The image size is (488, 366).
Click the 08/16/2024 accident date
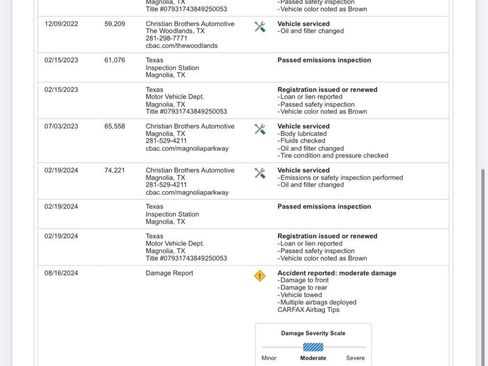click(x=61, y=273)
